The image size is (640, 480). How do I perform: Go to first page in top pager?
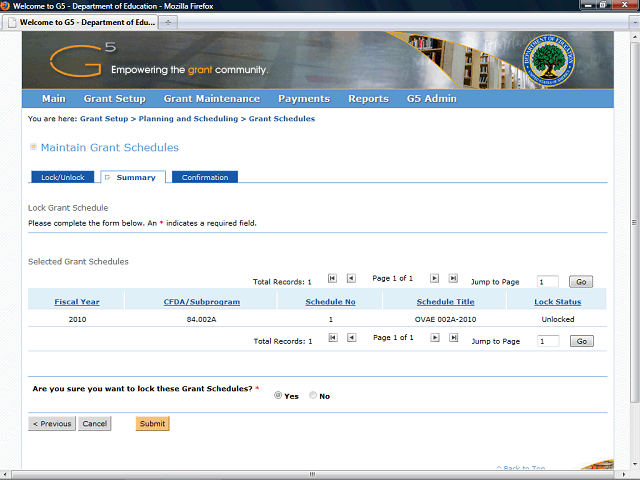pos(332,278)
